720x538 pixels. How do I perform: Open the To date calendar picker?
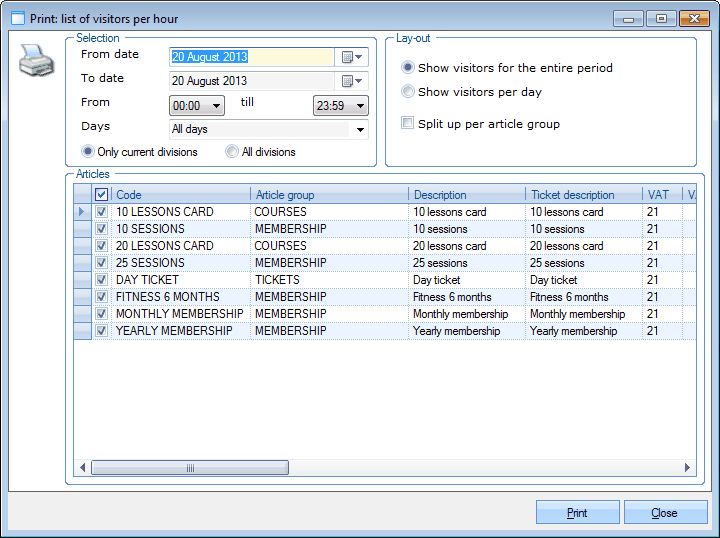(352, 81)
